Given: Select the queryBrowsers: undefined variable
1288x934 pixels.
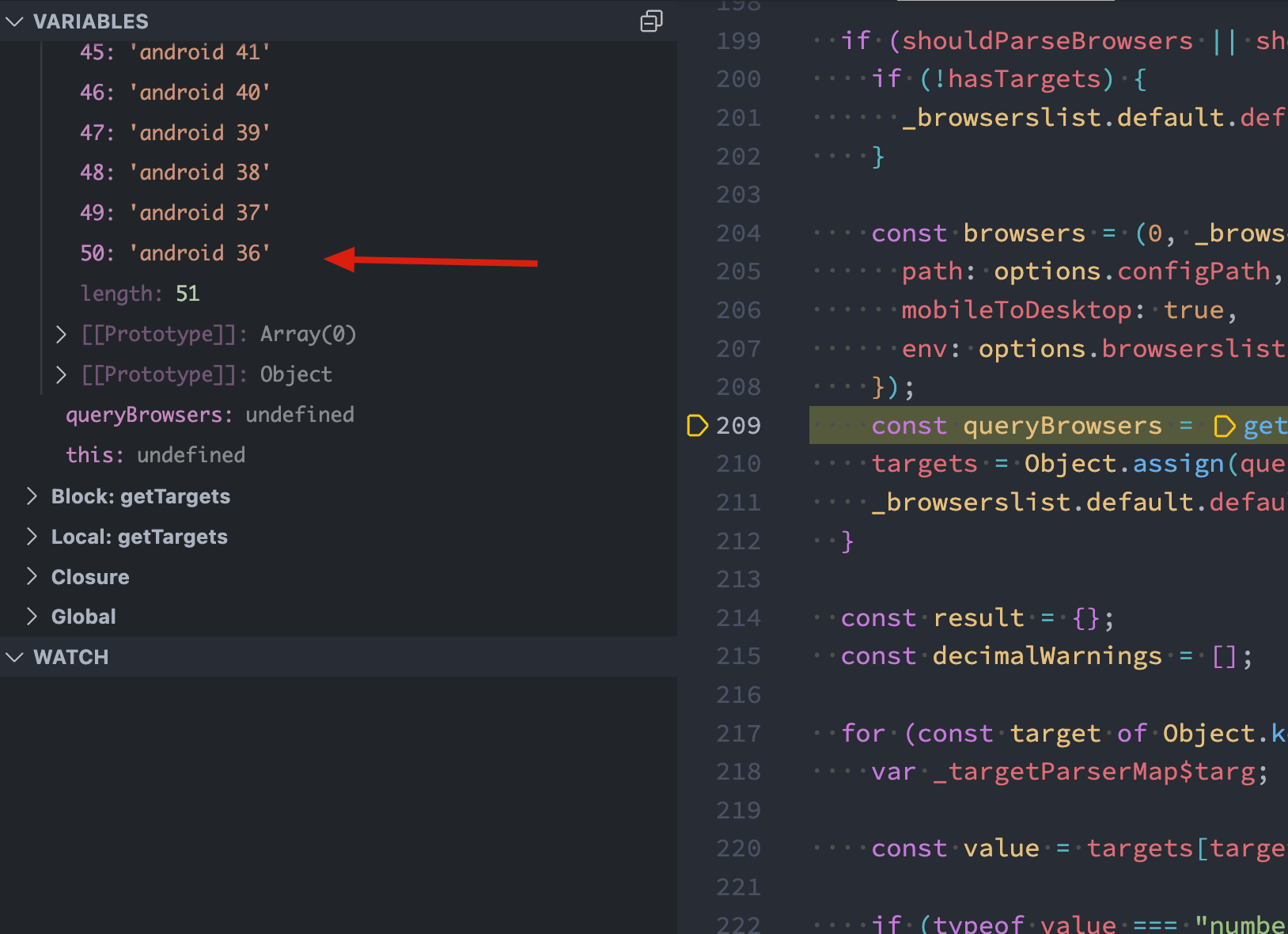Looking at the screenshot, I should 210,415.
